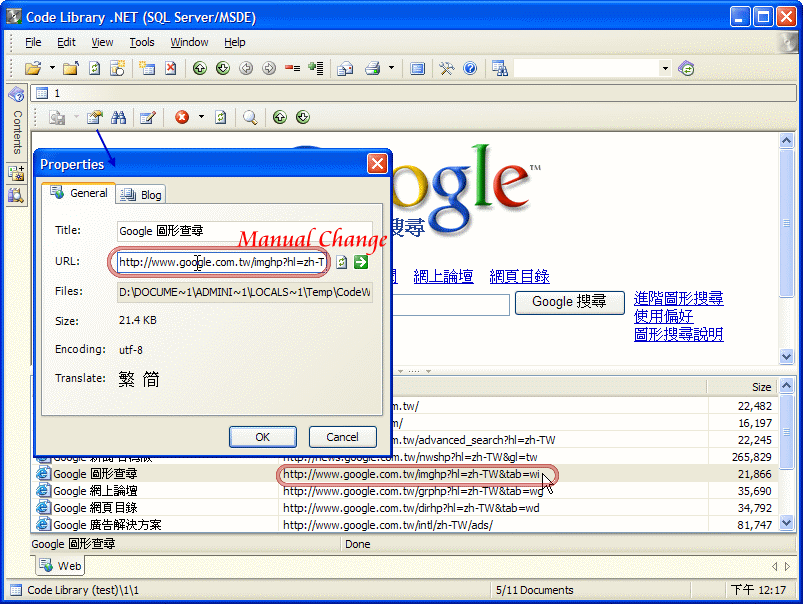
Task: Click the 繁 traditional translate character
Action: [x=126, y=379]
